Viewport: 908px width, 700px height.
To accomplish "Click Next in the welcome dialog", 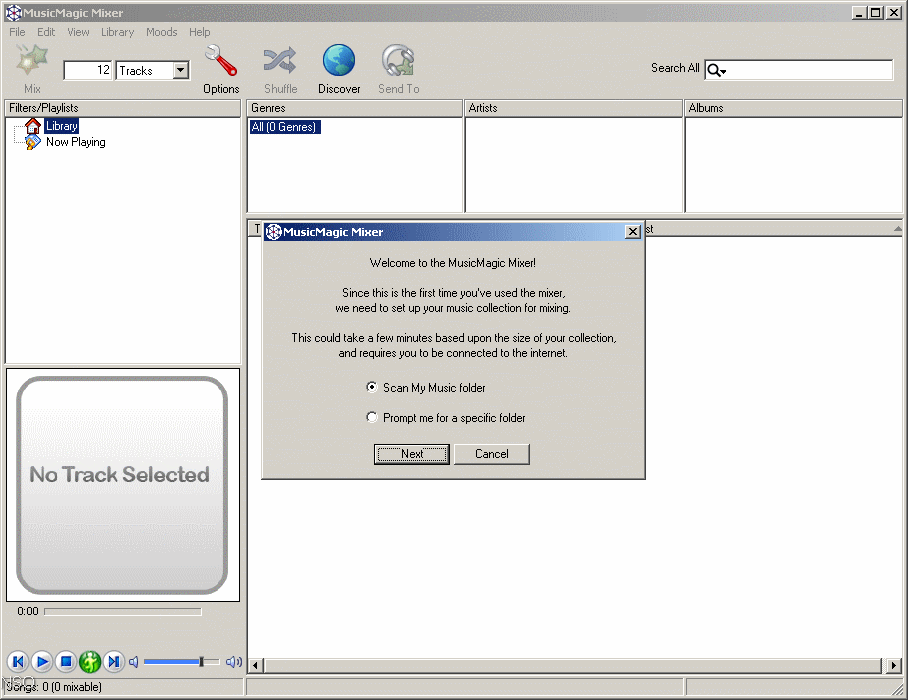I will click(x=412, y=454).
